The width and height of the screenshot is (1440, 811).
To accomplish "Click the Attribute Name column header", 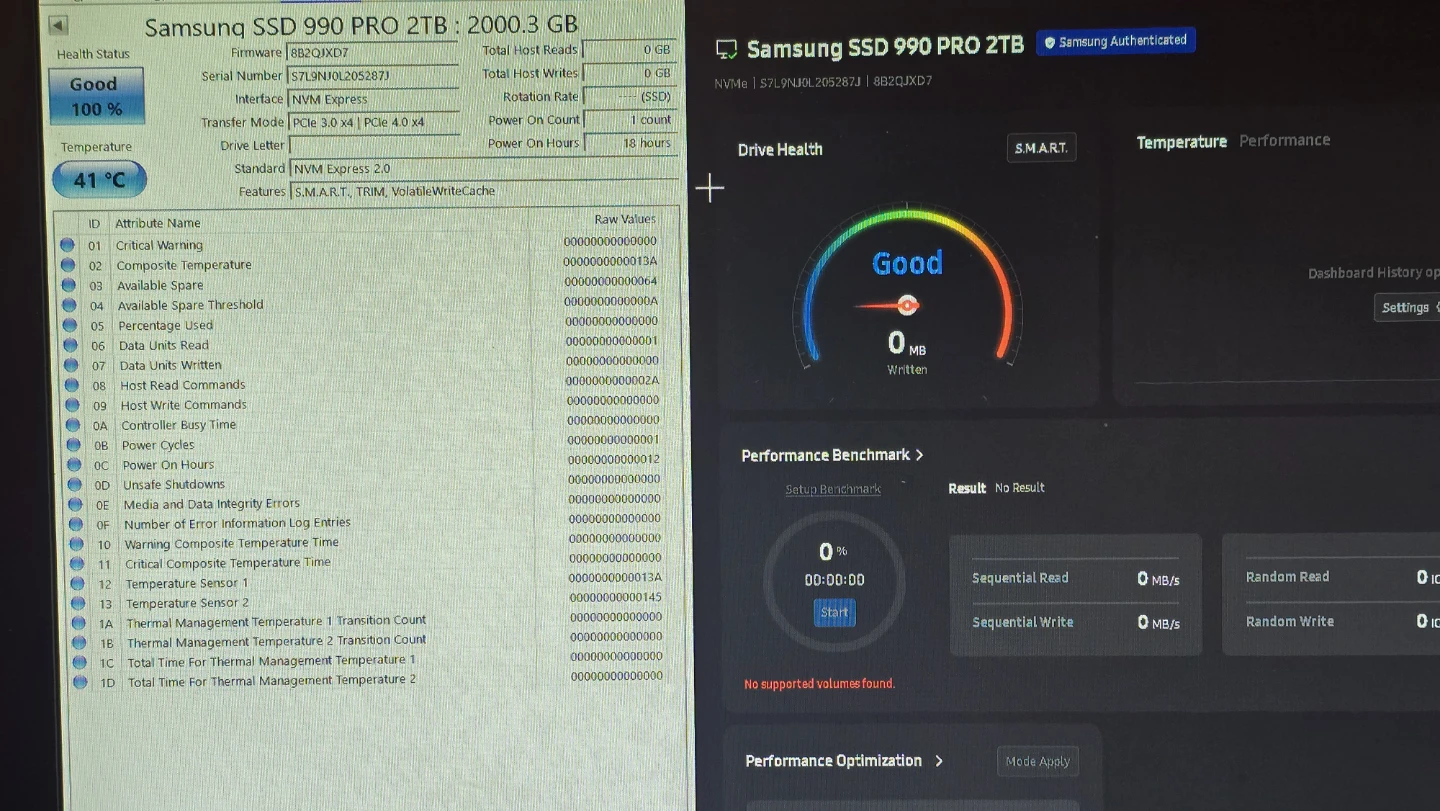I will click(x=157, y=223).
